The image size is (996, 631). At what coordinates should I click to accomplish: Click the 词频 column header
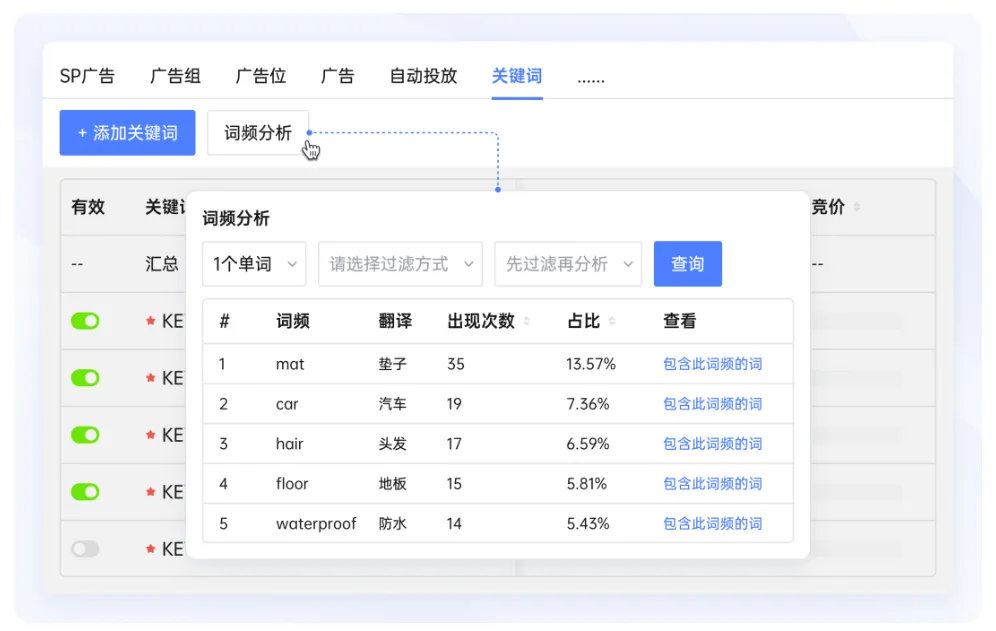[293, 322]
